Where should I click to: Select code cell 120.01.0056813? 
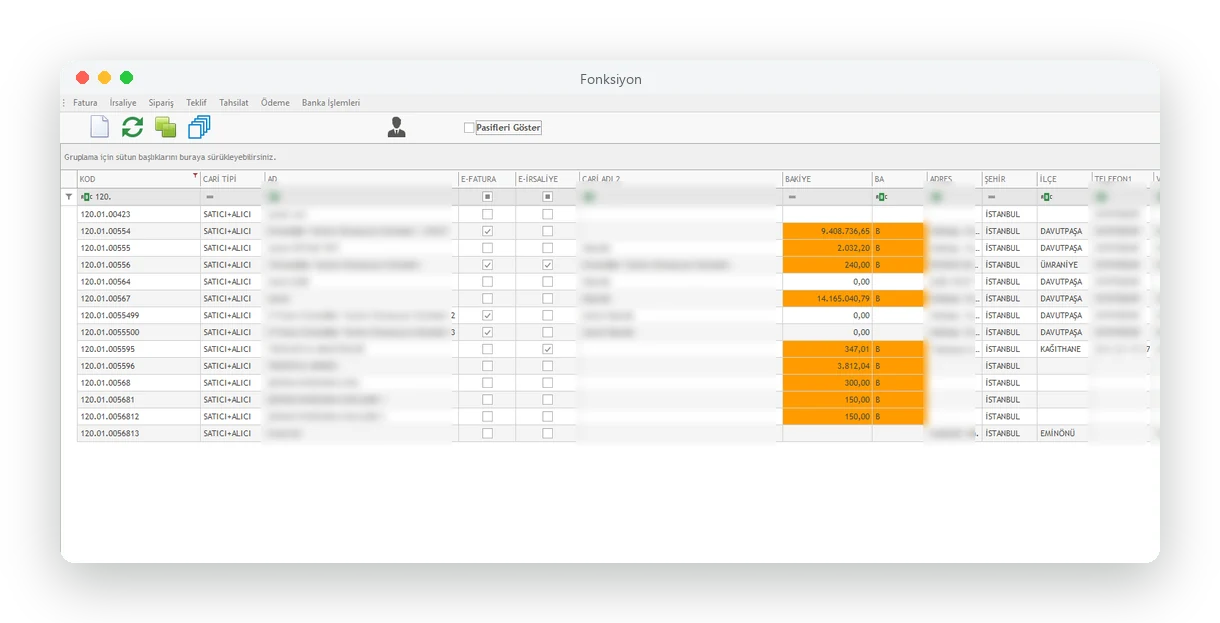coord(139,433)
